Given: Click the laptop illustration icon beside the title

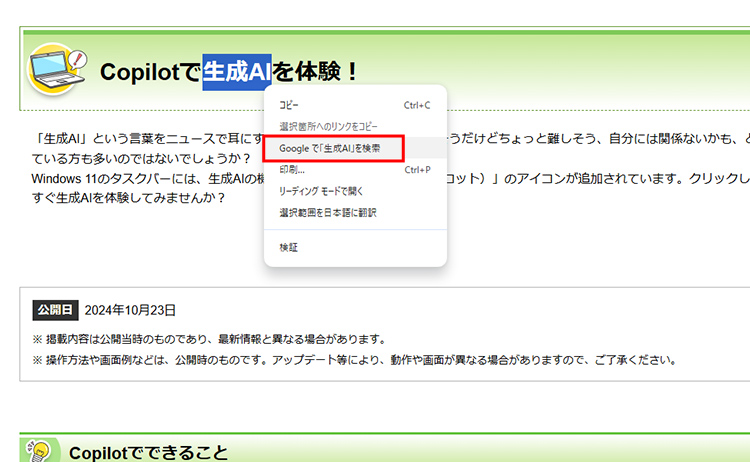Looking at the screenshot, I should [x=57, y=69].
